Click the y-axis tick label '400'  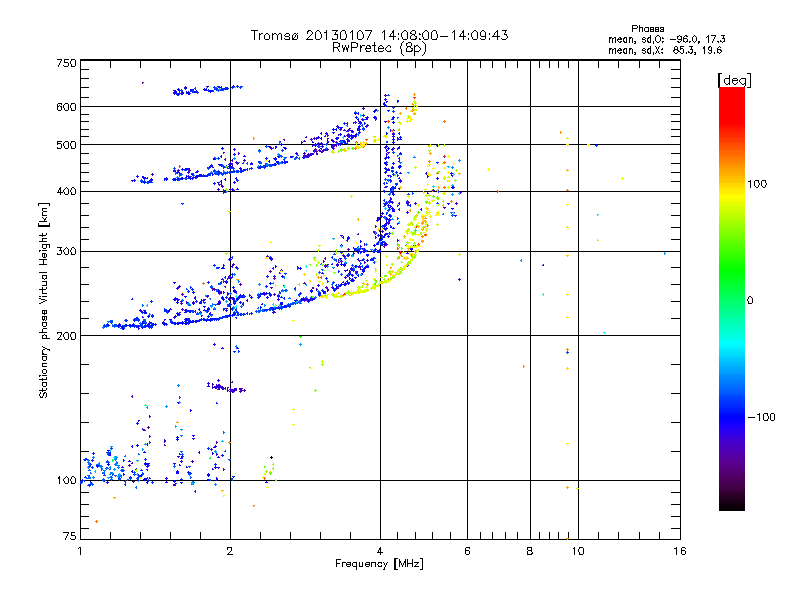(x=66, y=191)
